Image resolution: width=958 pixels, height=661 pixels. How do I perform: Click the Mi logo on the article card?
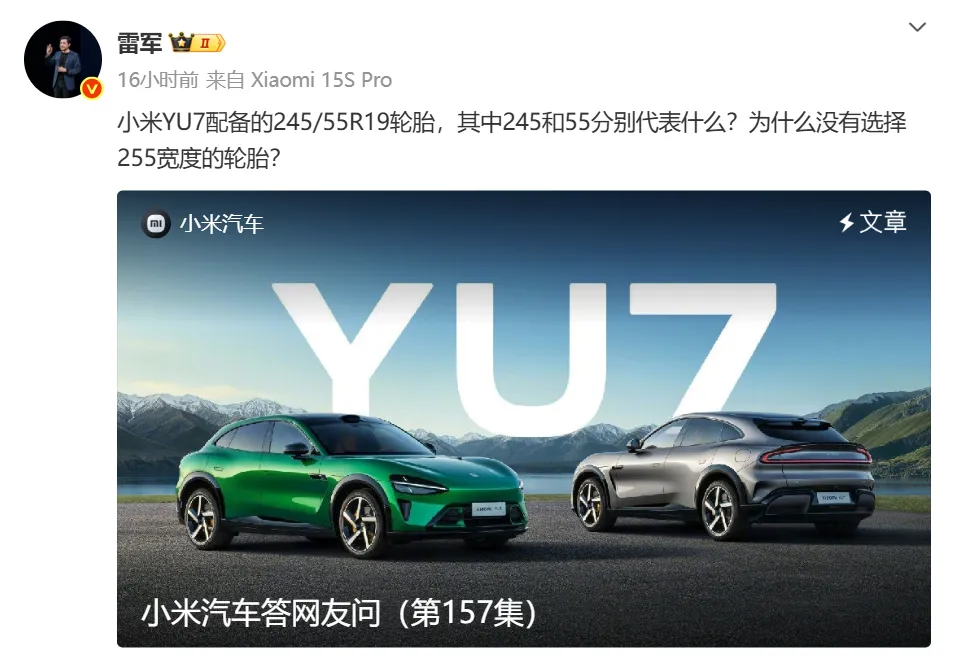point(156,224)
